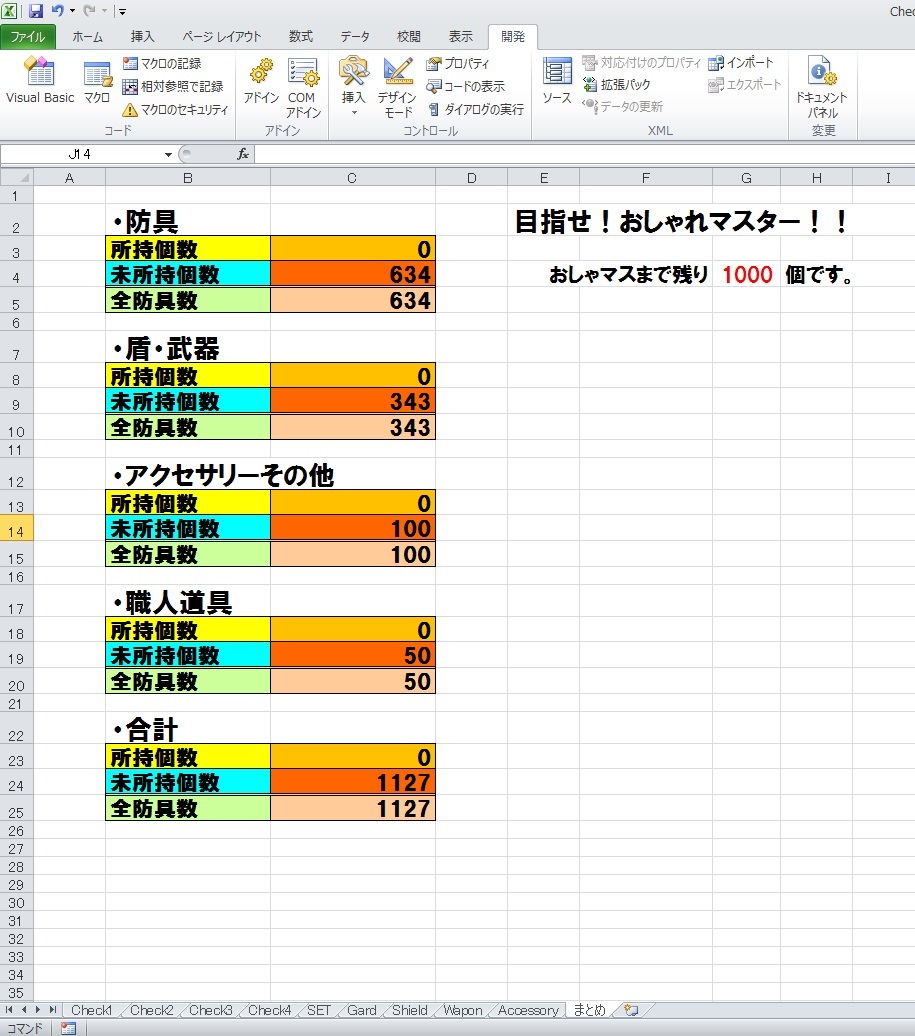915x1036 pixels.
Task: Toggle 相対参照で記録 relative reference recording
Action: [x=173, y=87]
